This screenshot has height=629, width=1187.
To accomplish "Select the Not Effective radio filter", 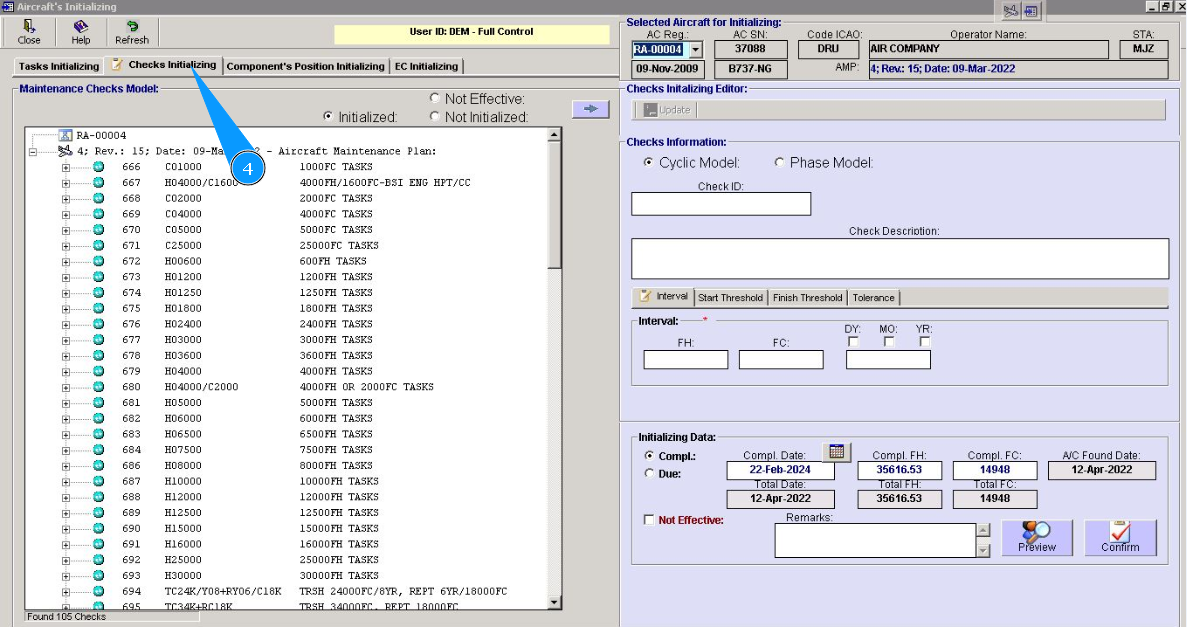I will click(x=434, y=99).
